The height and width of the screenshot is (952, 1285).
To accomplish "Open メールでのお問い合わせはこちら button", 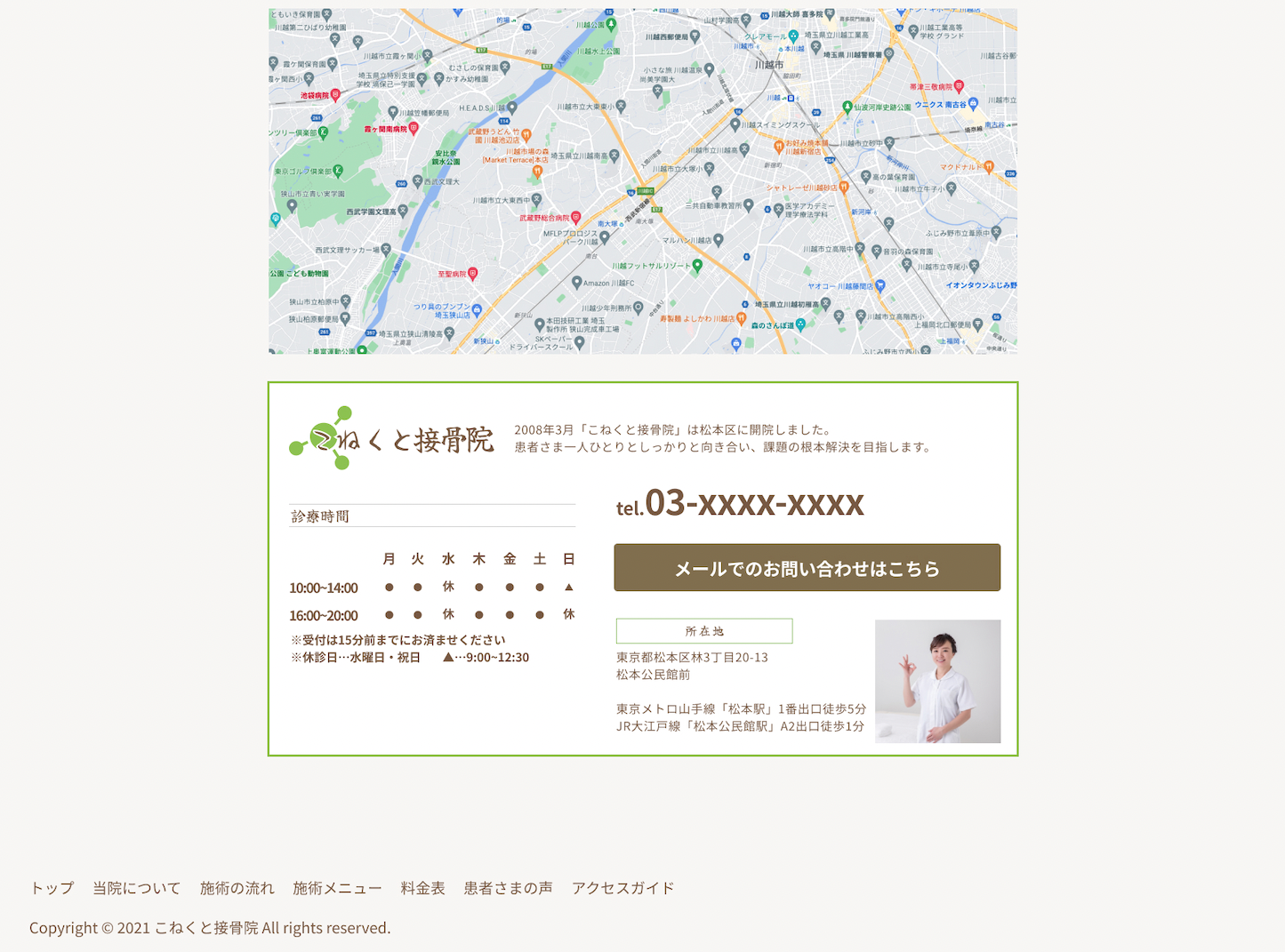I will pos(807,568).
